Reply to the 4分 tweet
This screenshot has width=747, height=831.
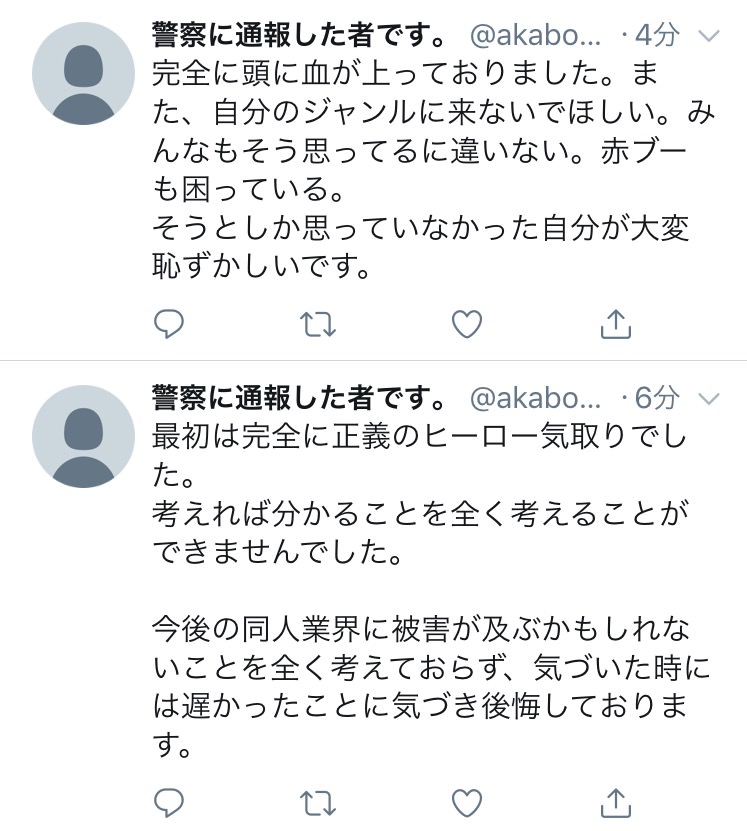168,324
